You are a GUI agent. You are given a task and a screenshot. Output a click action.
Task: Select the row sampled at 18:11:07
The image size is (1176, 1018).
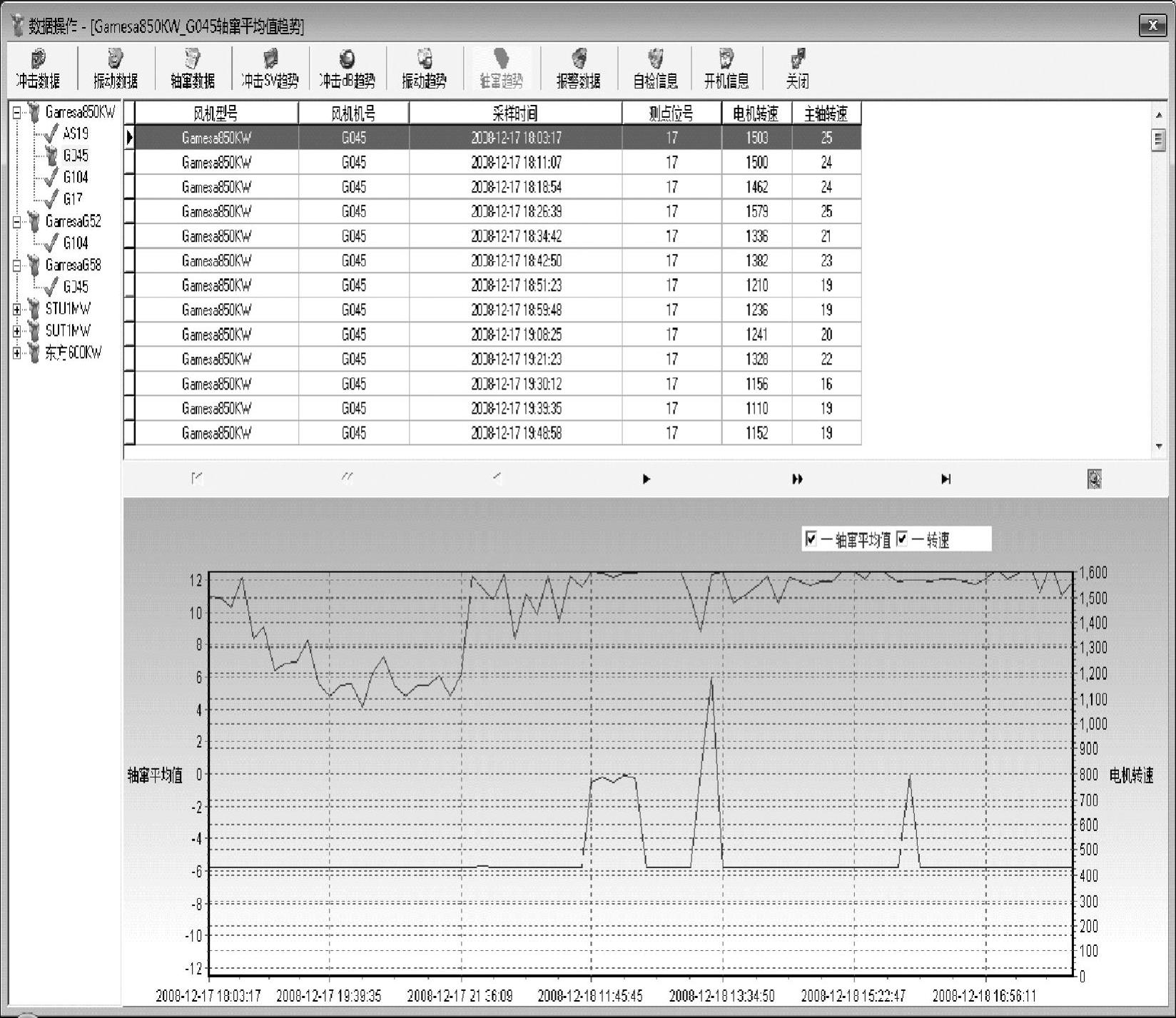pos(498,163)
